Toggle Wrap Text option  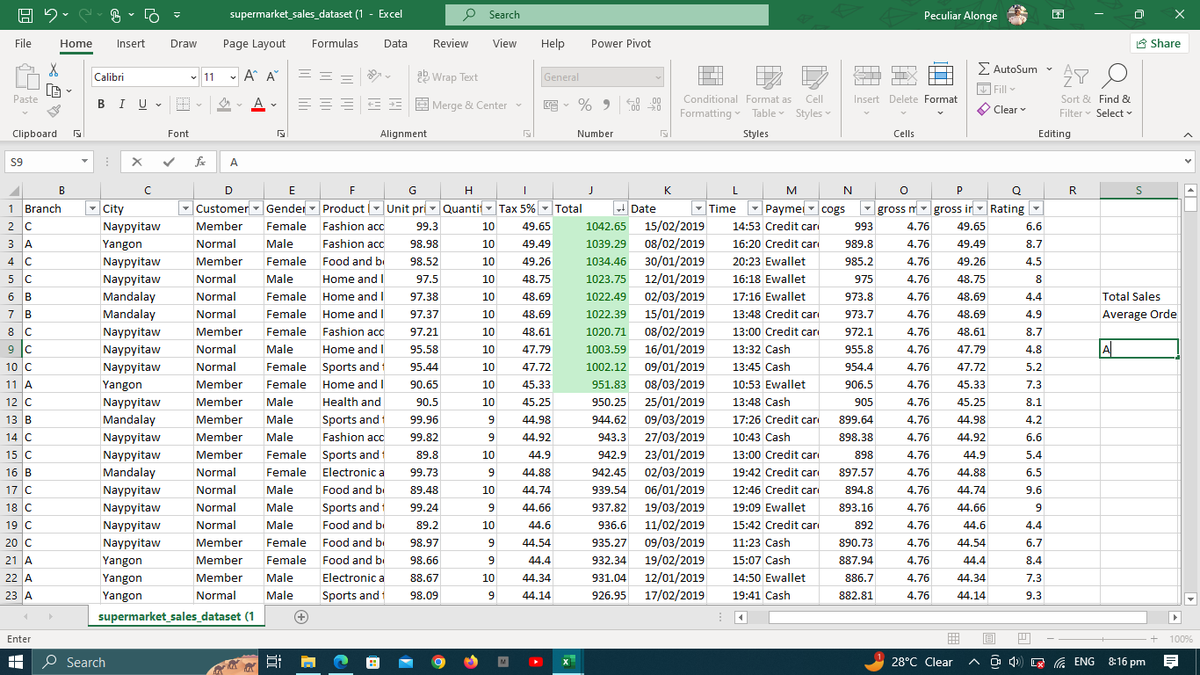click(x=446, y=77)
